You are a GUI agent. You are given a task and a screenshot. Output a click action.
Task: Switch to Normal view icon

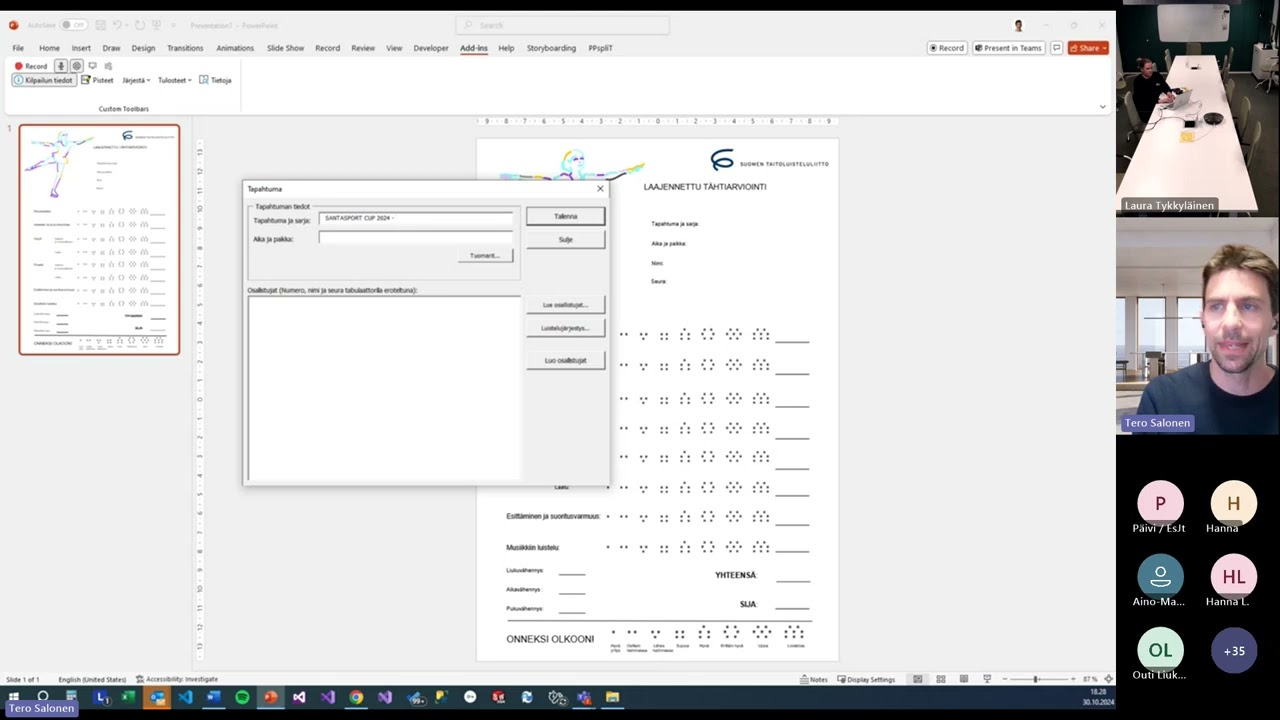pos(917,680)
